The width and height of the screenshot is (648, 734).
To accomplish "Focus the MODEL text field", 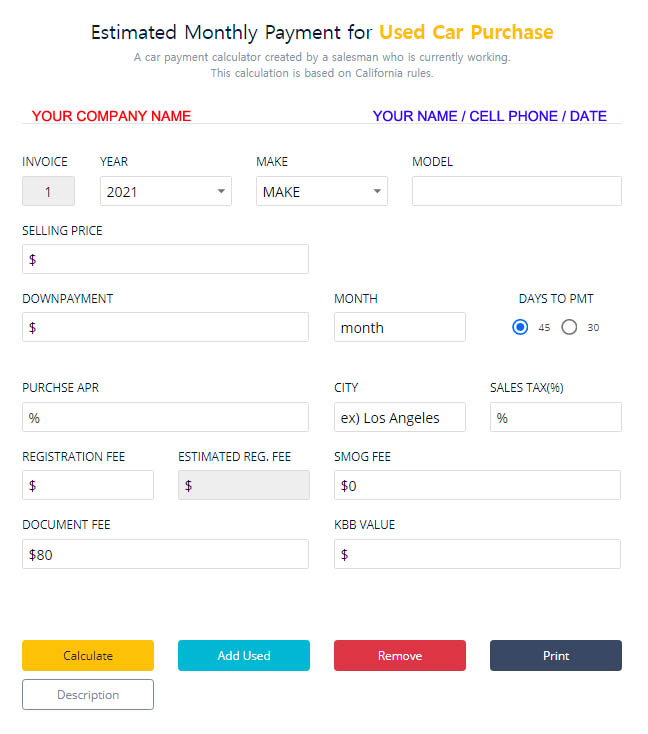I will pyautogui.click(x=516, y=192).
